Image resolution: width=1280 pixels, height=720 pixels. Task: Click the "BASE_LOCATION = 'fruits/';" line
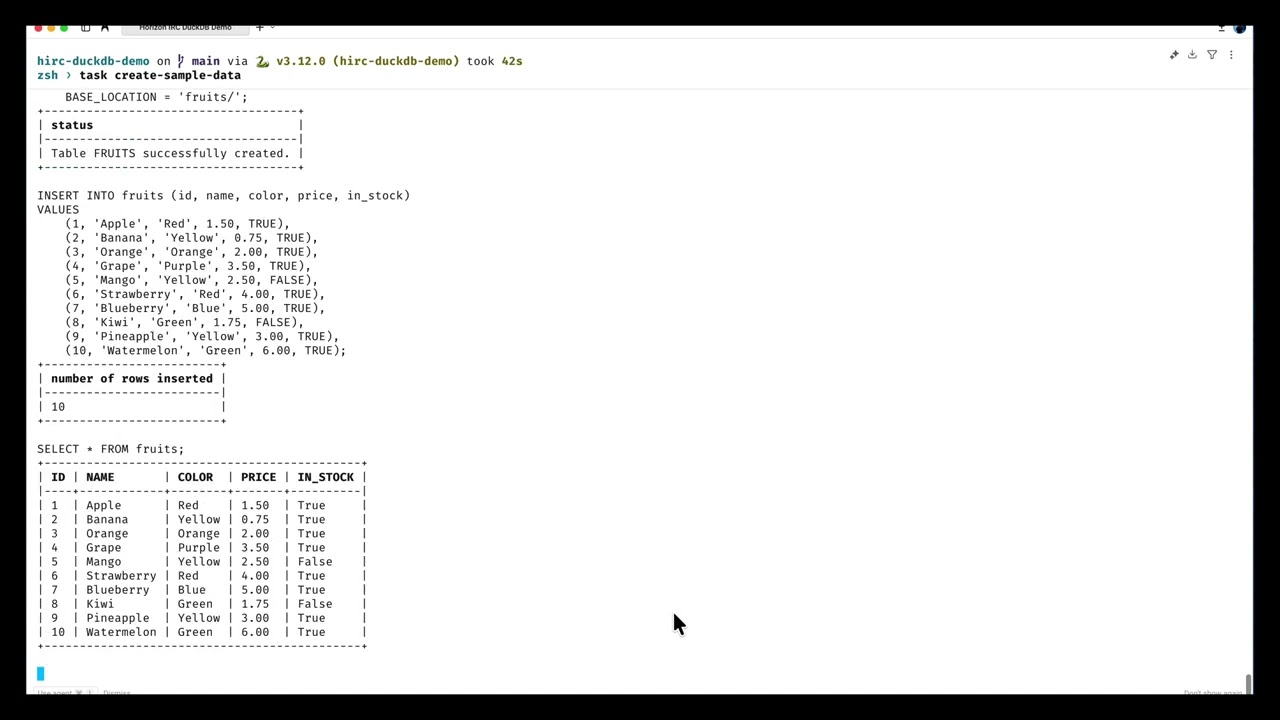click(x=156, y=97)
